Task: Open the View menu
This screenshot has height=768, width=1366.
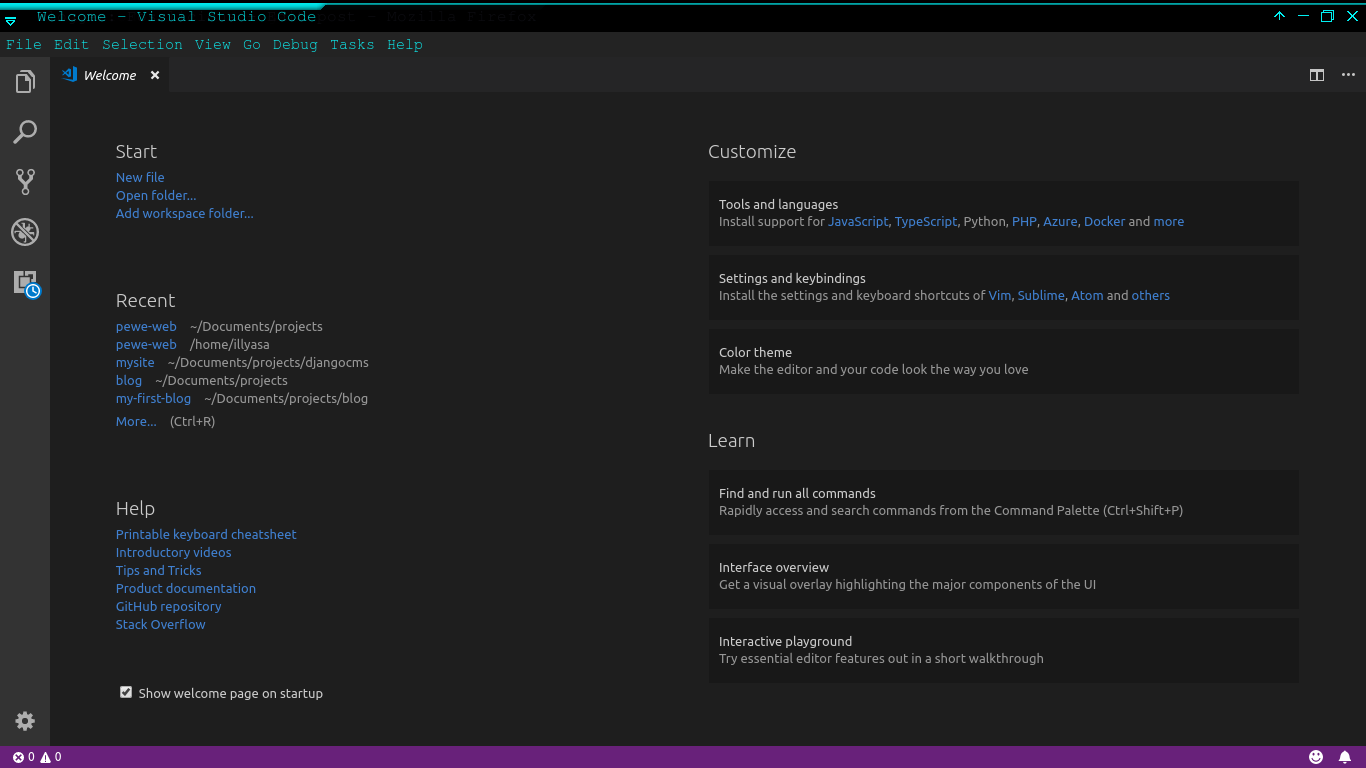Action: point(213,45)
